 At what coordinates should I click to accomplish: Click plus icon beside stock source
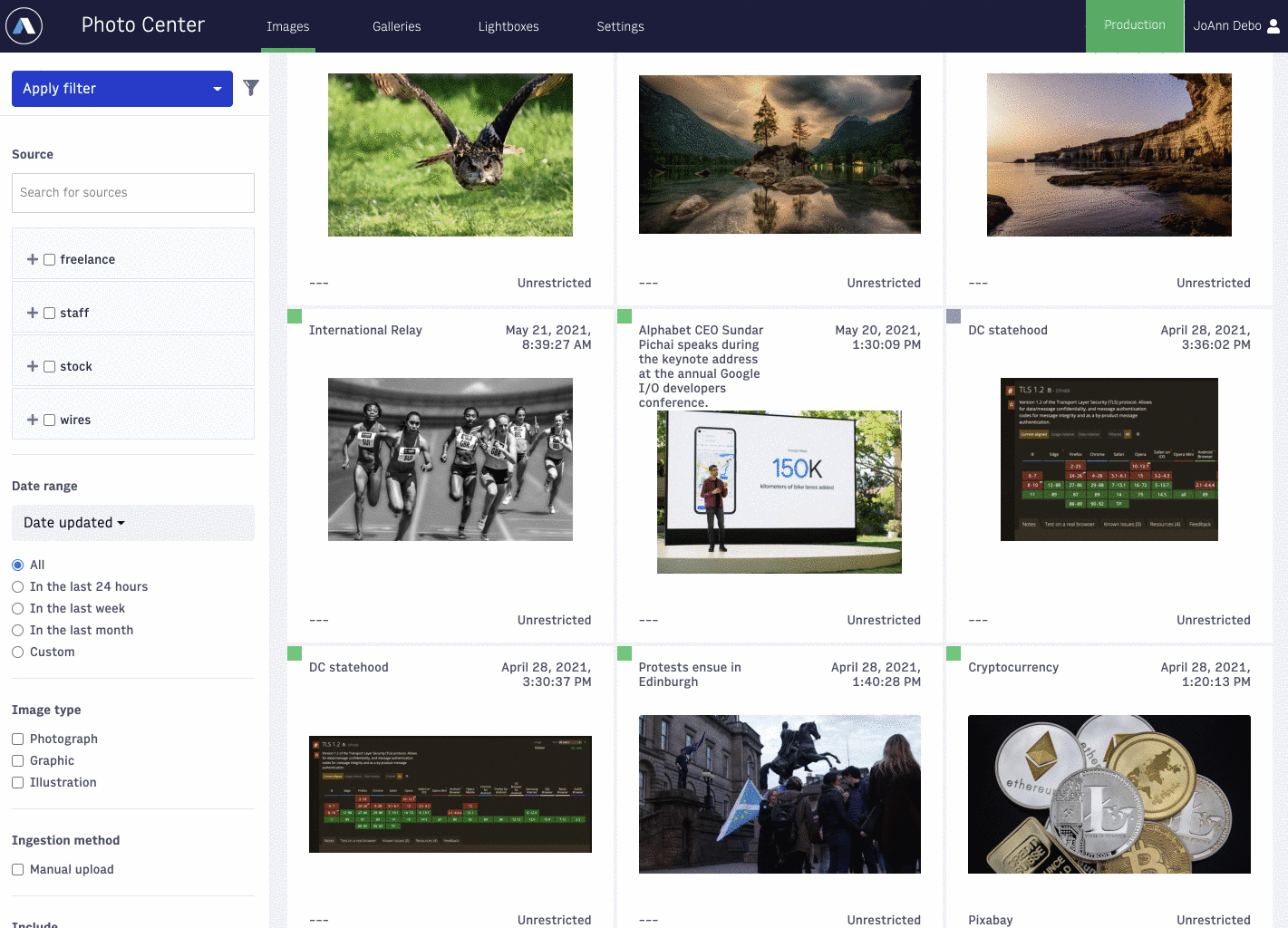click(33, 366)
